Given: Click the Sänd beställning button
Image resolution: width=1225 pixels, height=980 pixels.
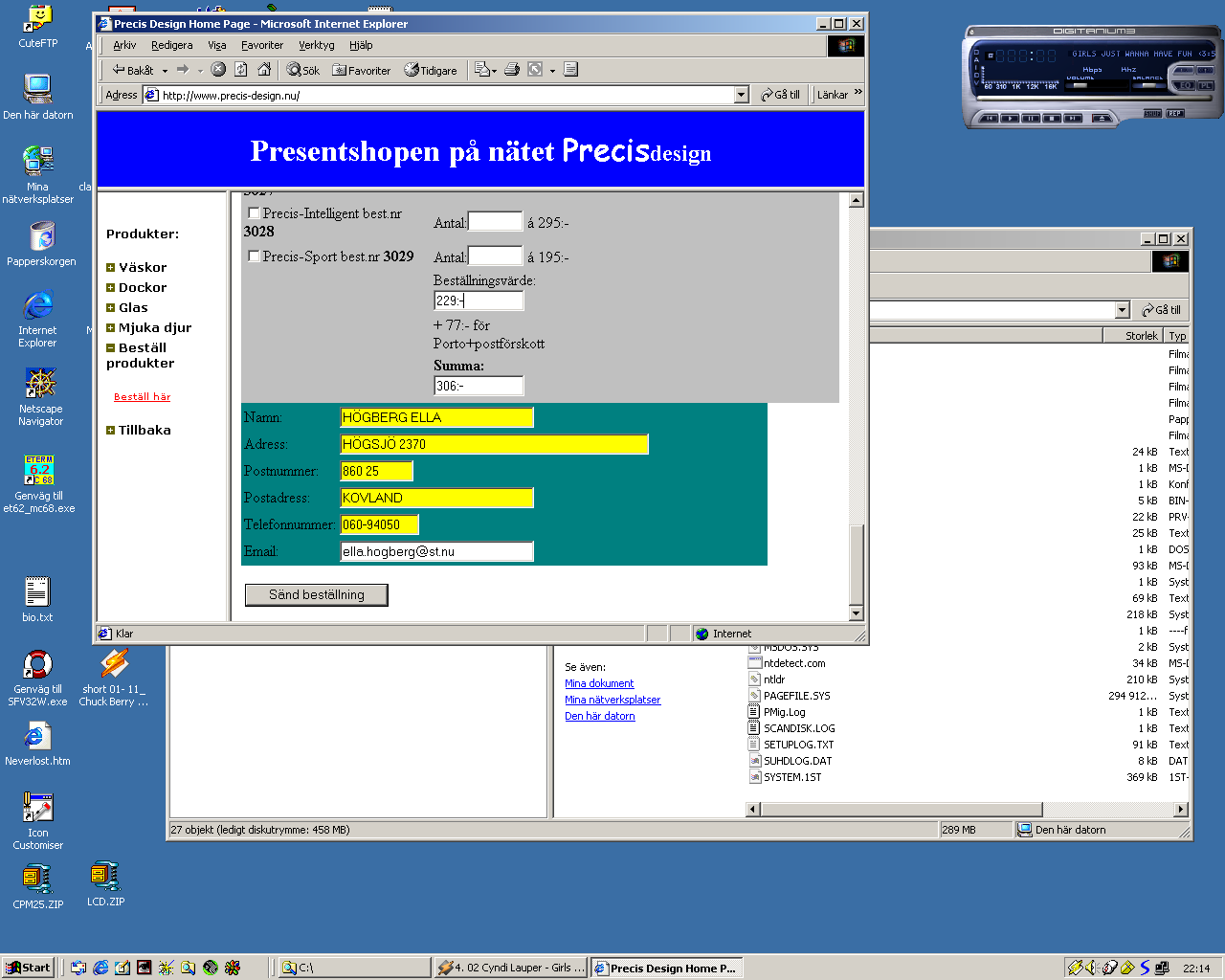Looking at the screenshot, I should 316,595.
